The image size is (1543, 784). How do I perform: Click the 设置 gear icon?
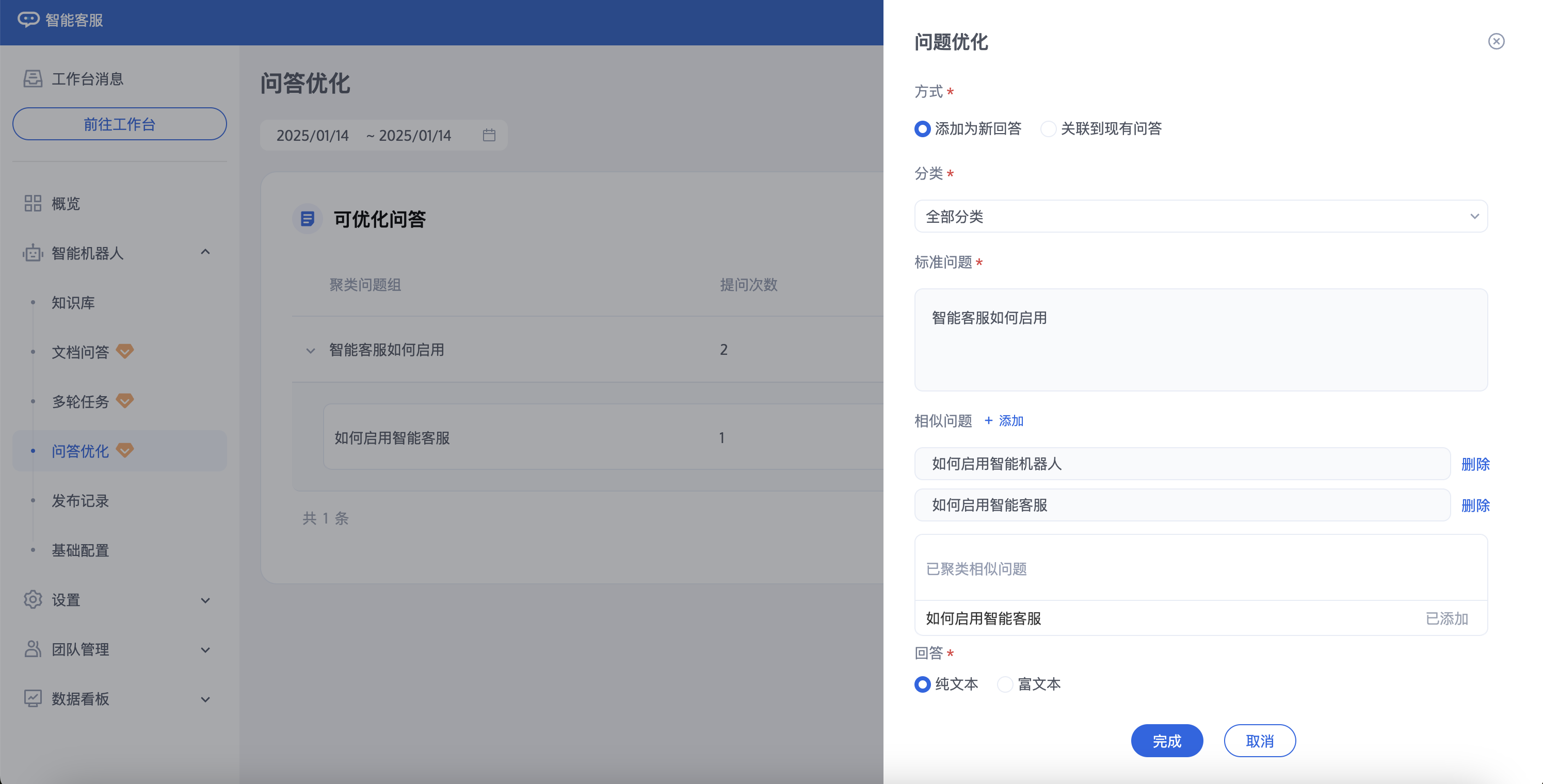[33, 600]
